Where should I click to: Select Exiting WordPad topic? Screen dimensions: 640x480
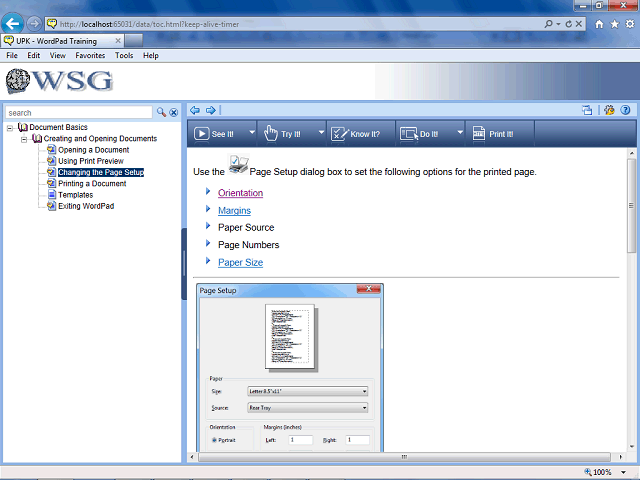pyautogui.click(x=86, y=206)
